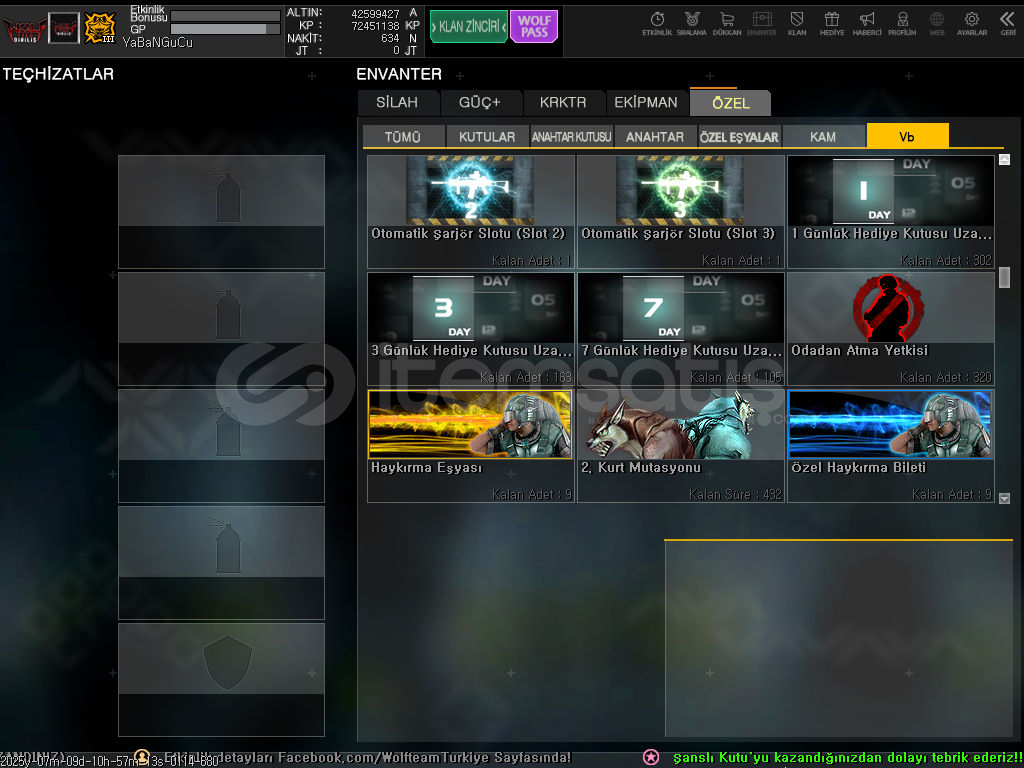
Task: Click the empty shield equipment slot
Action: pyautogui.click(x=221, y=679)
